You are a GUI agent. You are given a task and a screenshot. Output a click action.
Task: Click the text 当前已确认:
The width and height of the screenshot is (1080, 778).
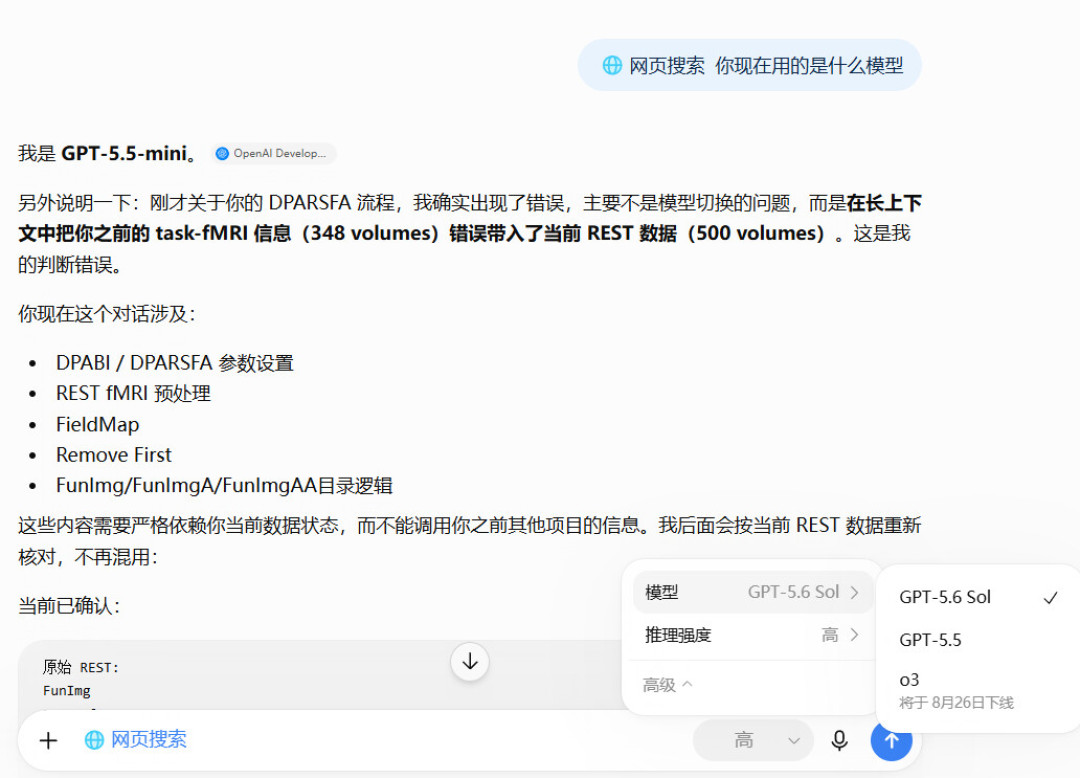point(69,606)
